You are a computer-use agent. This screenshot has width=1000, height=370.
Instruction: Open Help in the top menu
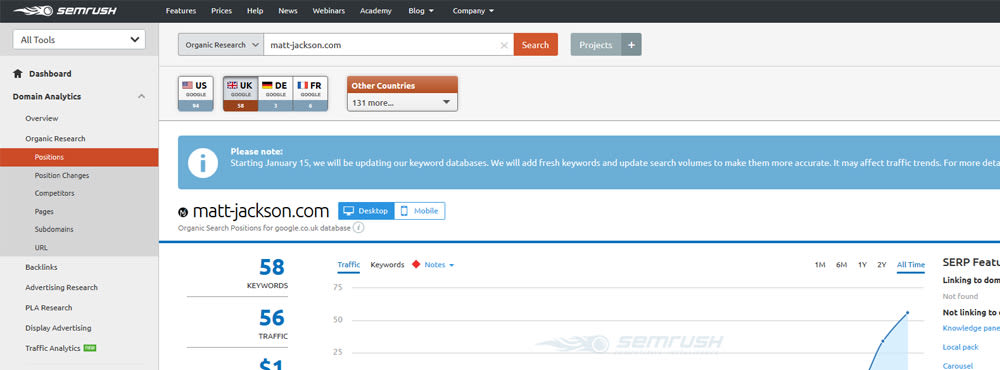coord(255,11)
